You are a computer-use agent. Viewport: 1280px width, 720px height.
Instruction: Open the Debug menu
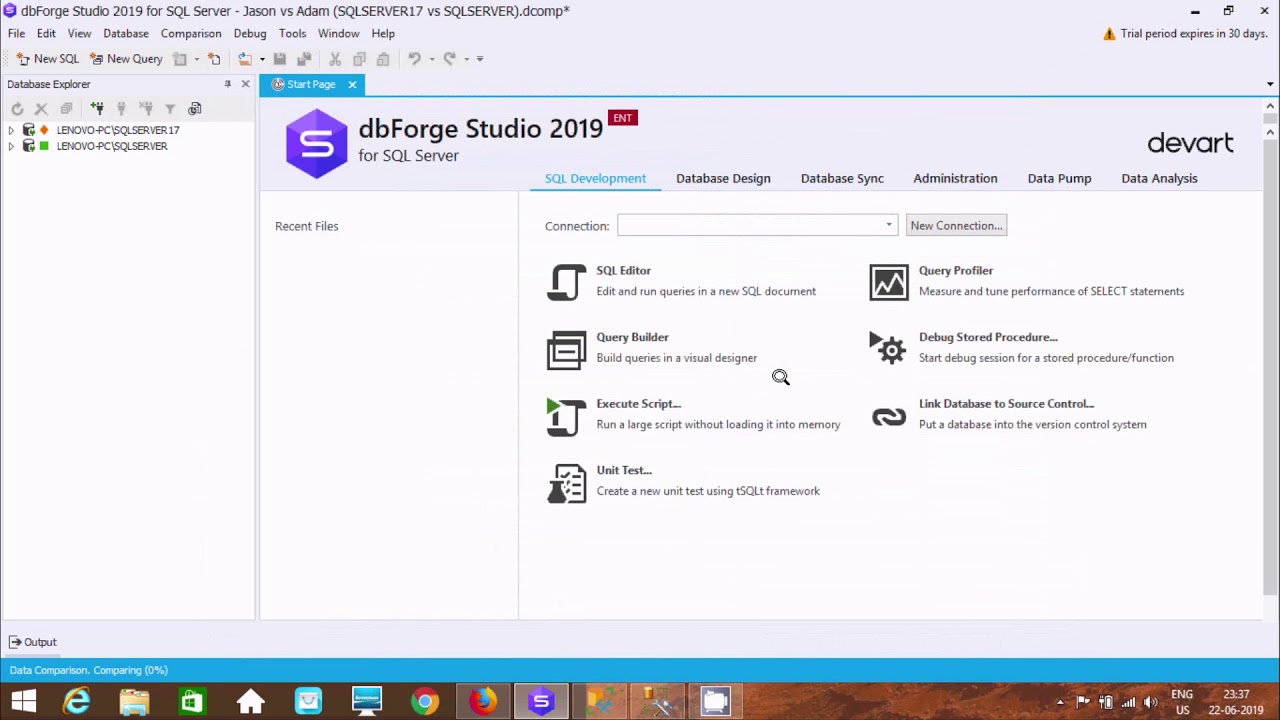tap(250, 33)
